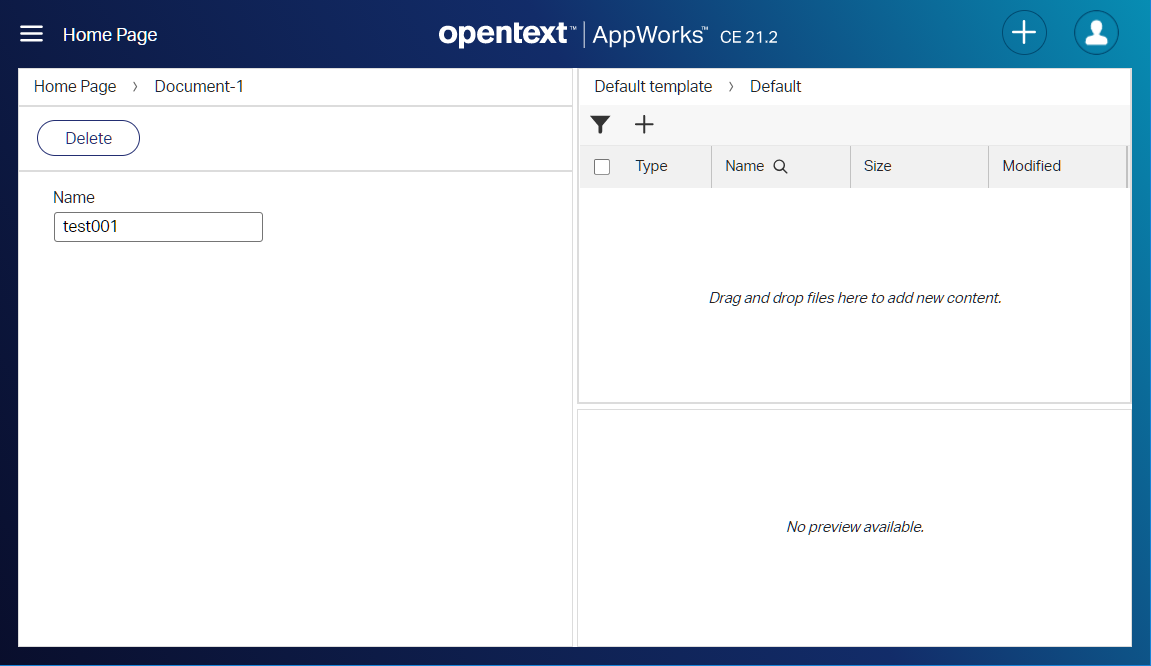This screenshot has height=666, width=1151.
Task: Open Default template in the breadcrumb
Action: pos(653,87)
